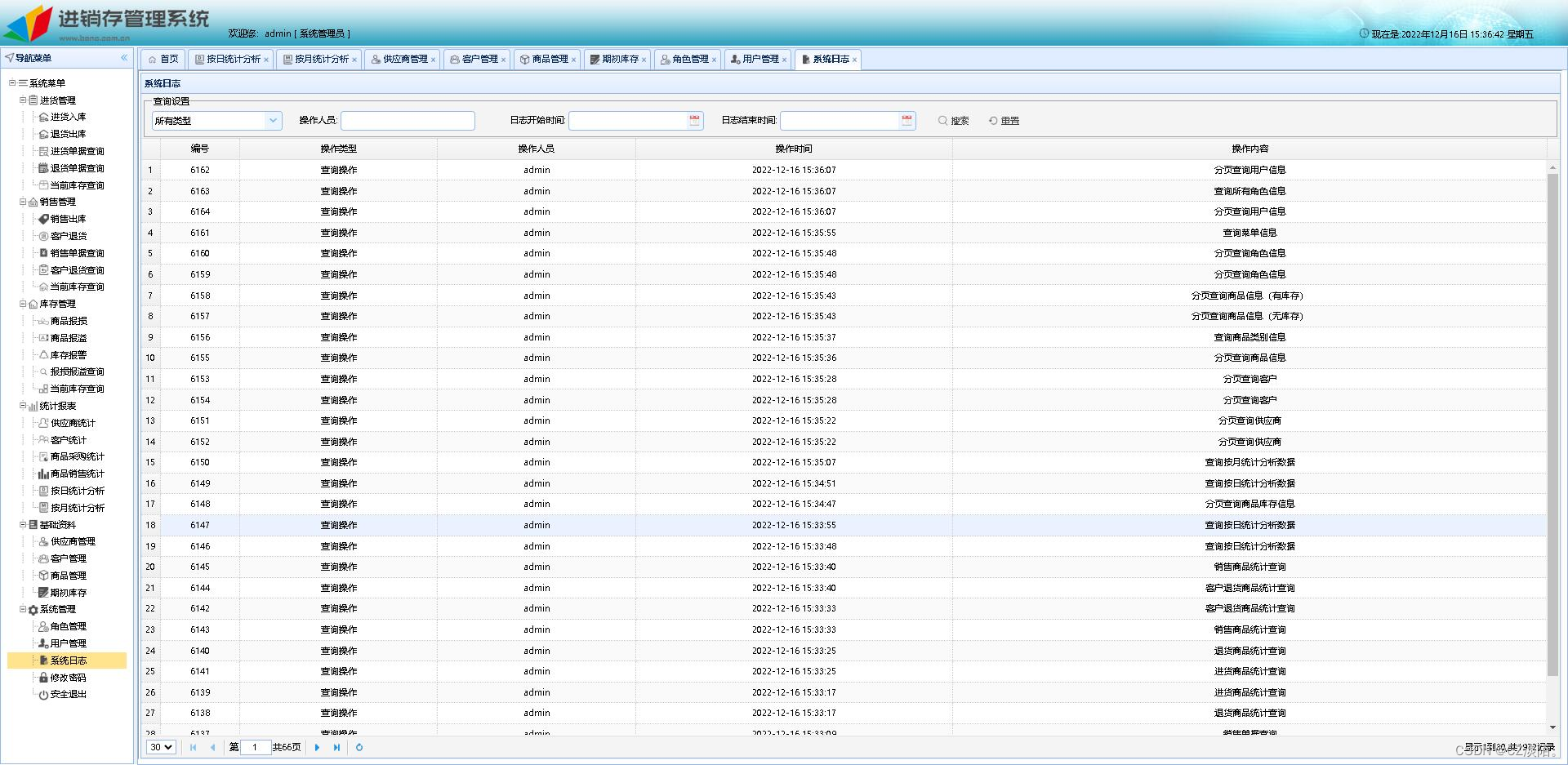Go to previous page in pager
The image size is (1568, 765).
[x=213, y=747]
